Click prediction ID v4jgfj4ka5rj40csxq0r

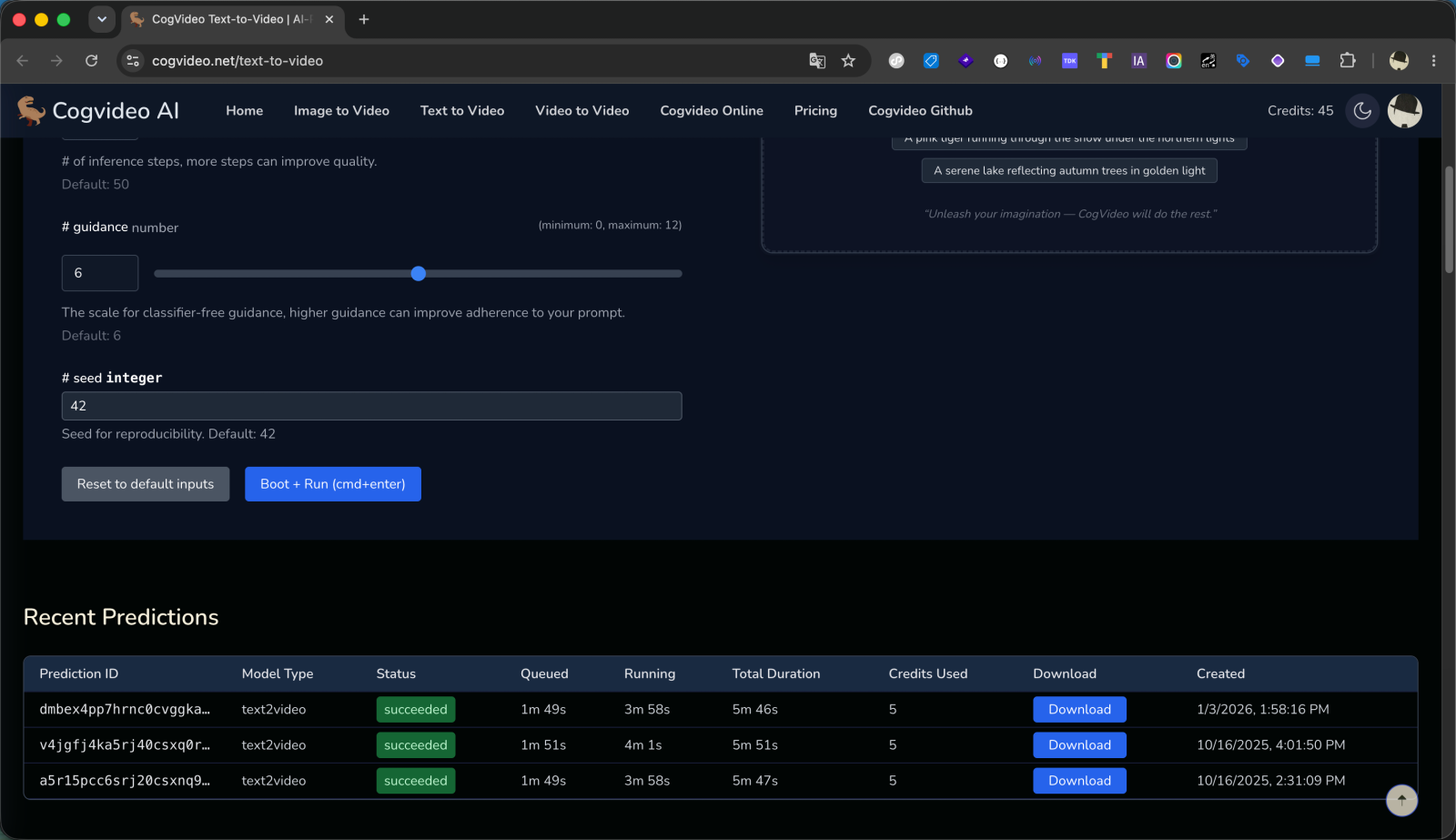[x=125, y=745]
